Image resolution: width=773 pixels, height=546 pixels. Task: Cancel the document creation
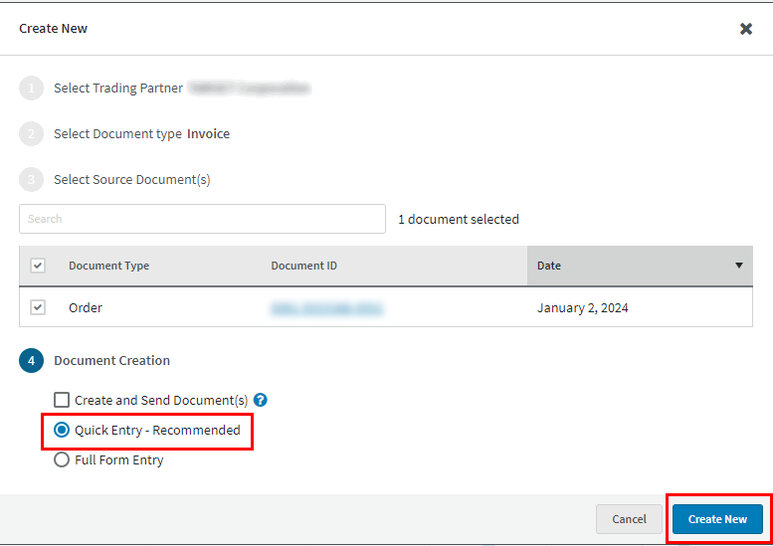[x=629, y=519]
